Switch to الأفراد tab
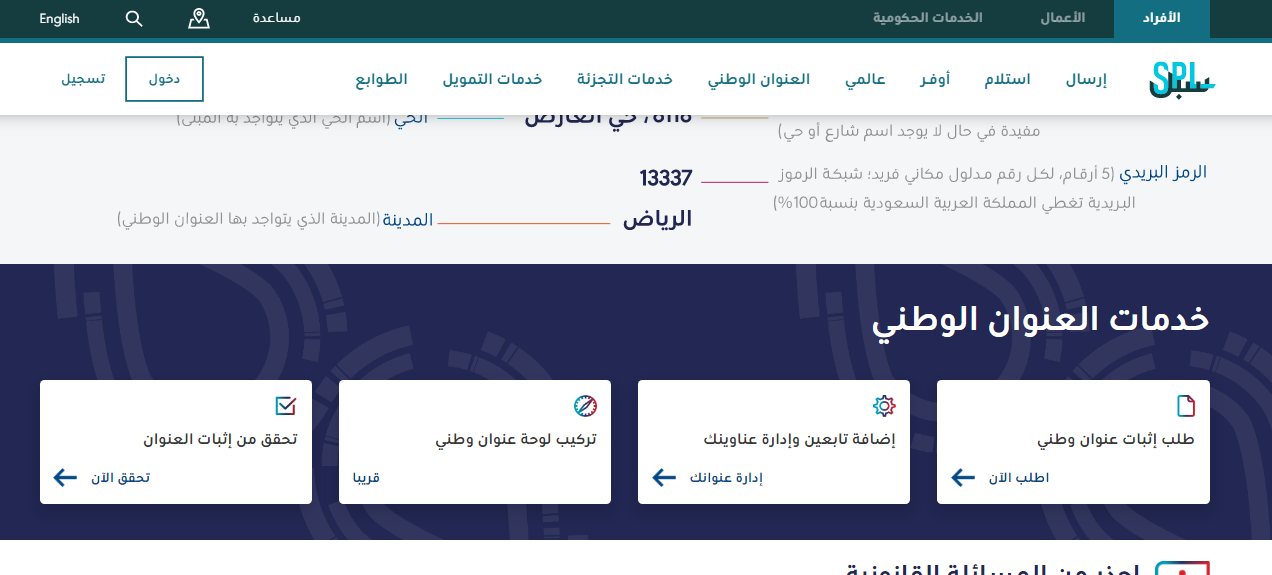The height and width of the screenshot is (575, 1272). (1161, 18)
